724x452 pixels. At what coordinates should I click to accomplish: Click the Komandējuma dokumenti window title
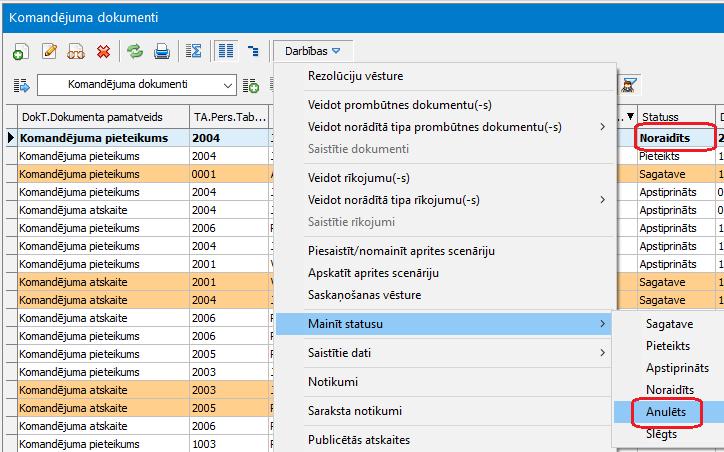coord(84,18)
